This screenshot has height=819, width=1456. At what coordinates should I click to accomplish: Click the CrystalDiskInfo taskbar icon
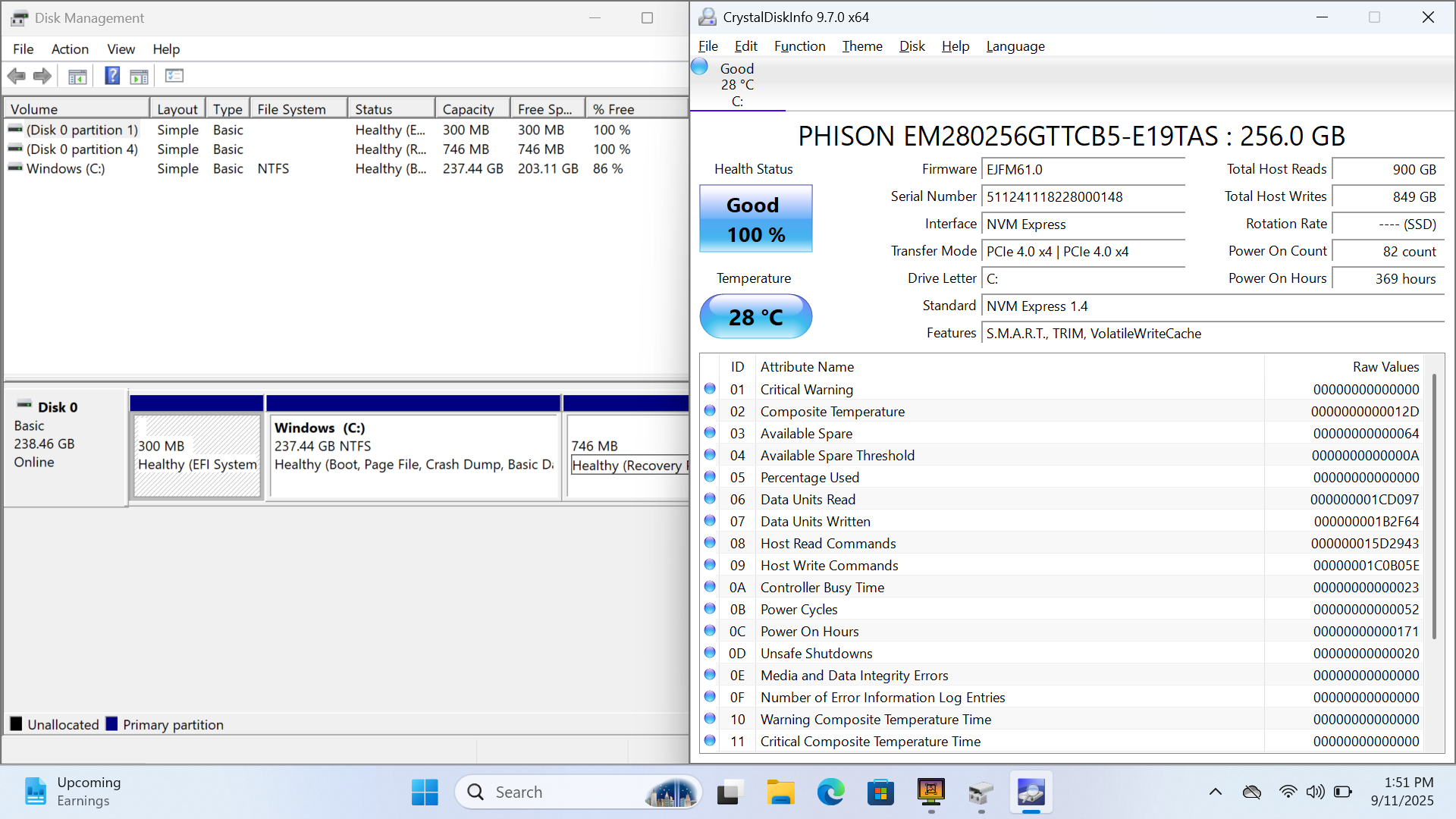coord(1031,792)
